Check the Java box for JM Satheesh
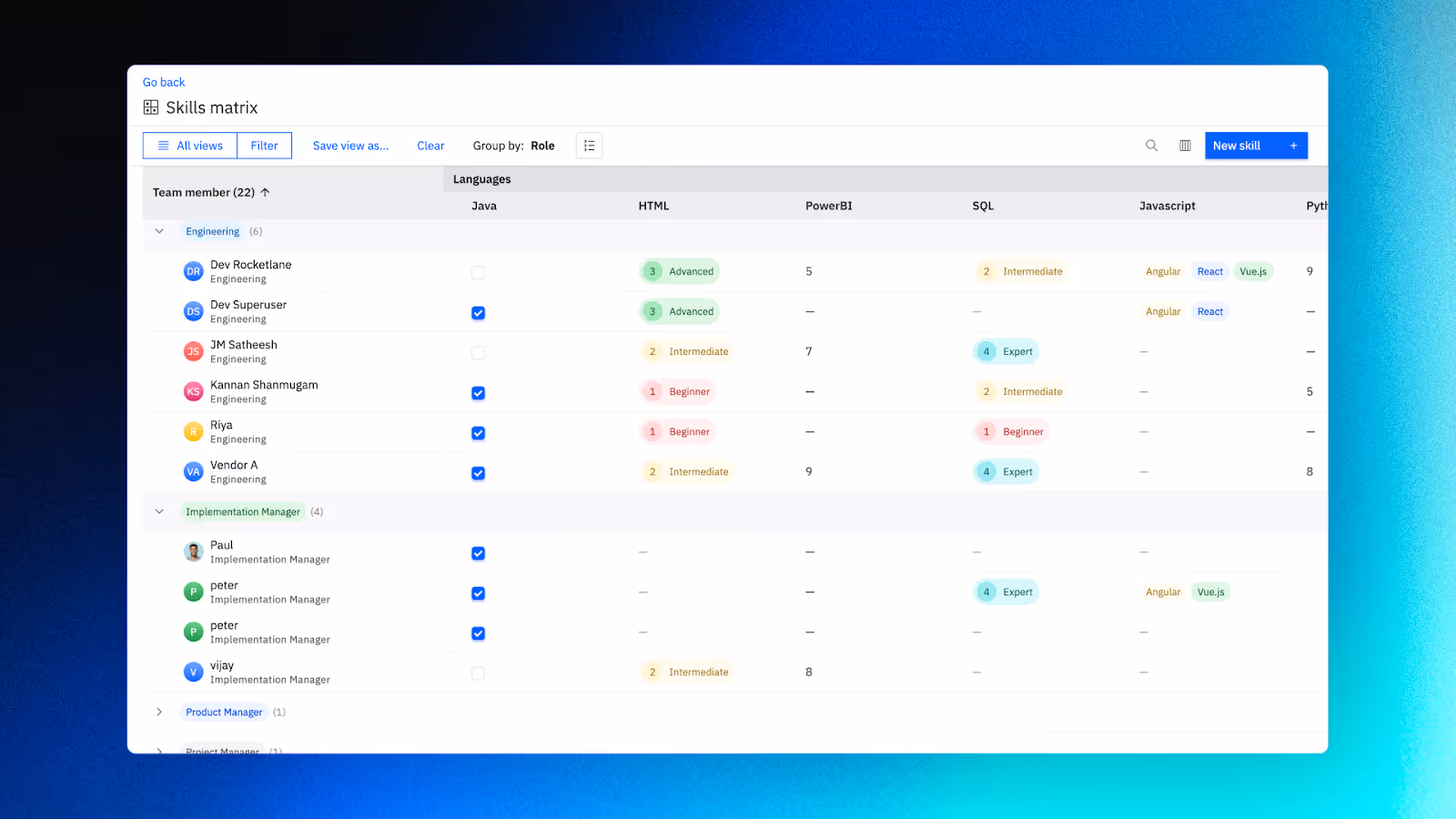The width and height of the screenshot is (1456, 819). 478,352
